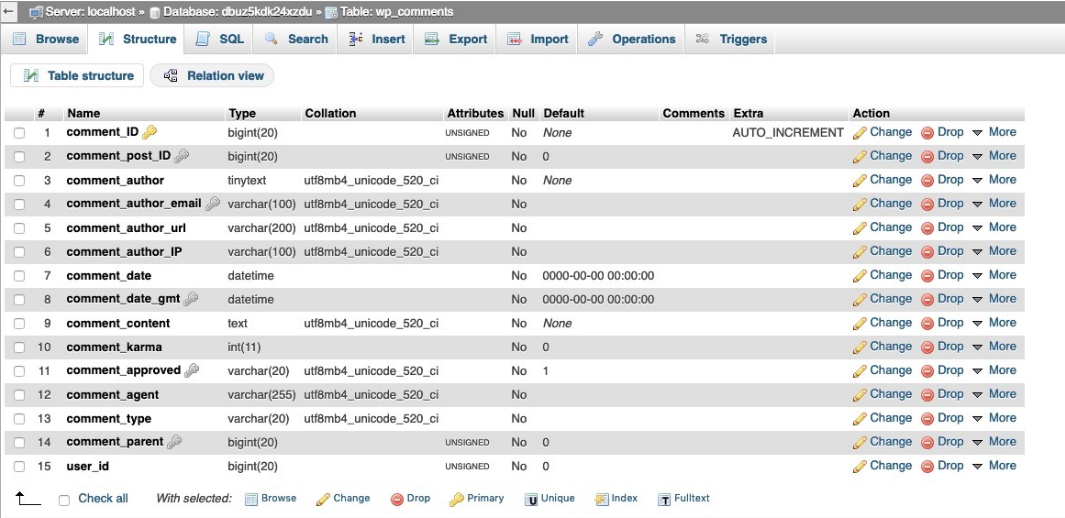The image size is (1065, 518).
Task: Open the Insert tab
Action: (x=377, y=39)
